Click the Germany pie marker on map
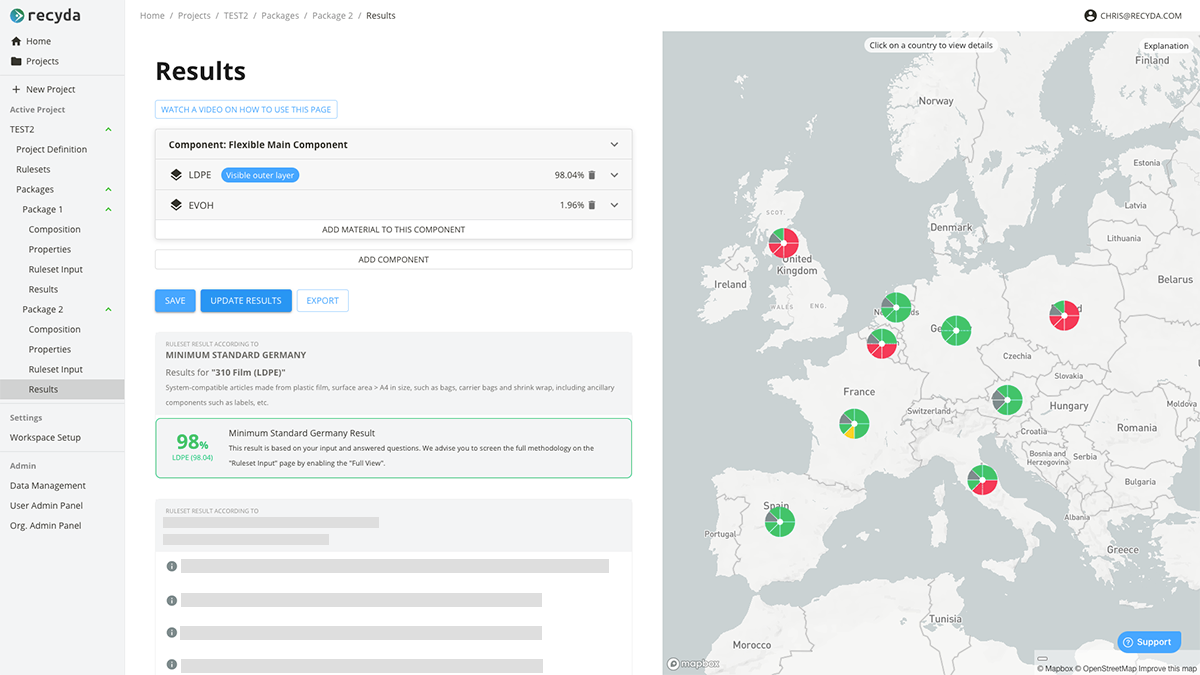The width and height of the screenshot is (1200, 675). tap(957, 330)
